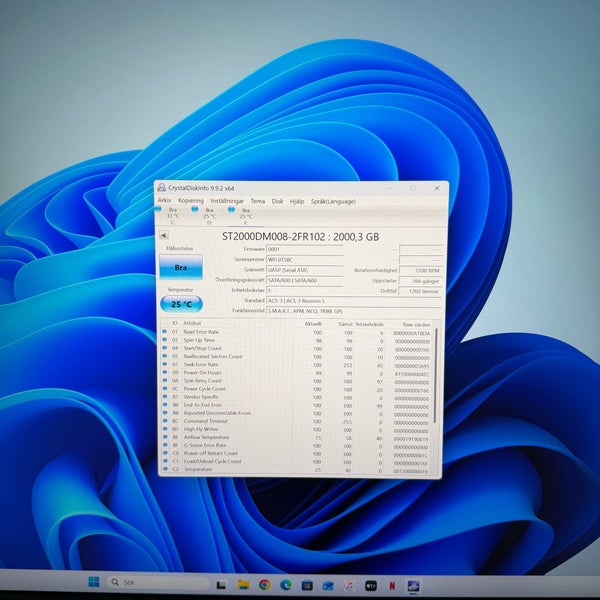Open the Inställningar menu
The height and width of the screenshot is (600, 600).
point(227,201)
